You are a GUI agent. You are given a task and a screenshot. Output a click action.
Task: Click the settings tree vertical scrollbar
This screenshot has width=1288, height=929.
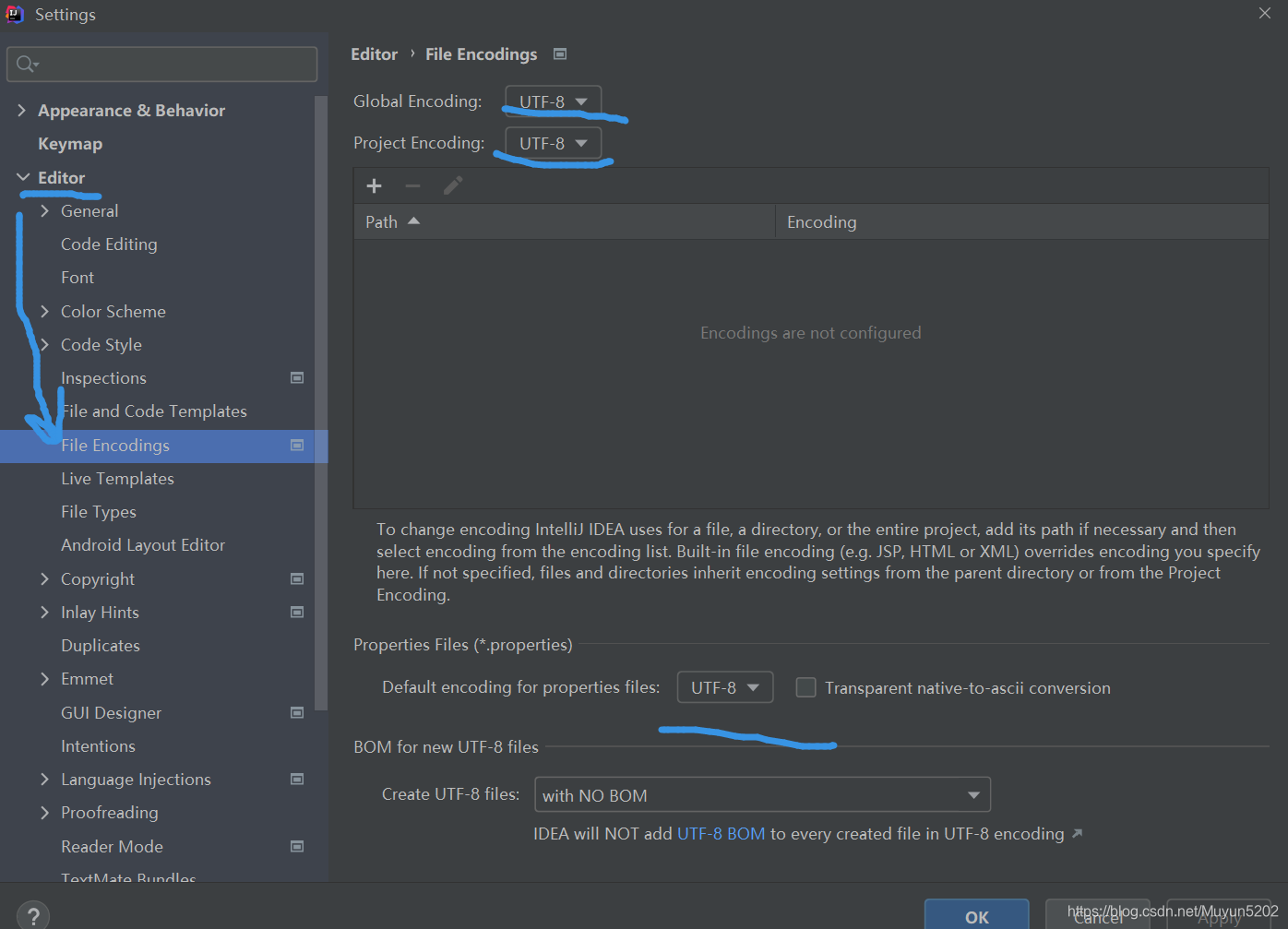click(x=321, y=403)
